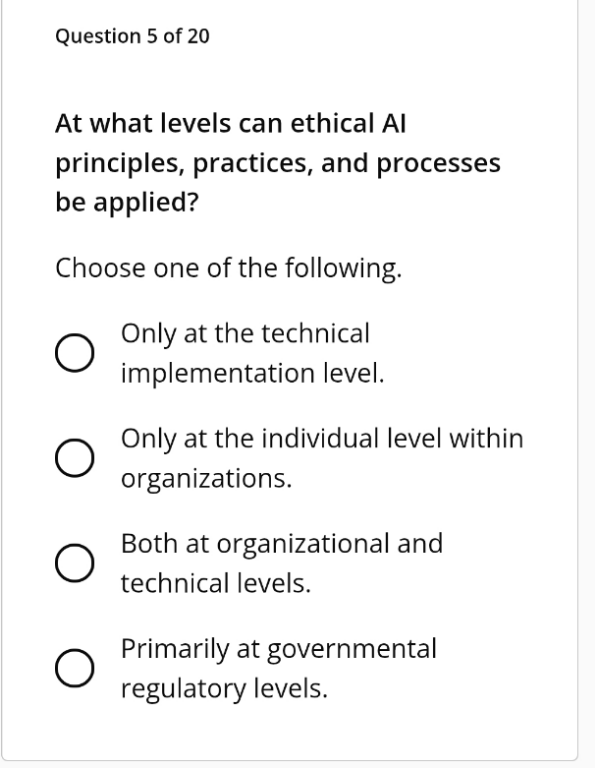Viewport: 595px width, 768px height.
Task: Select radio button for individual level within organizations
Action: [74, 458]
